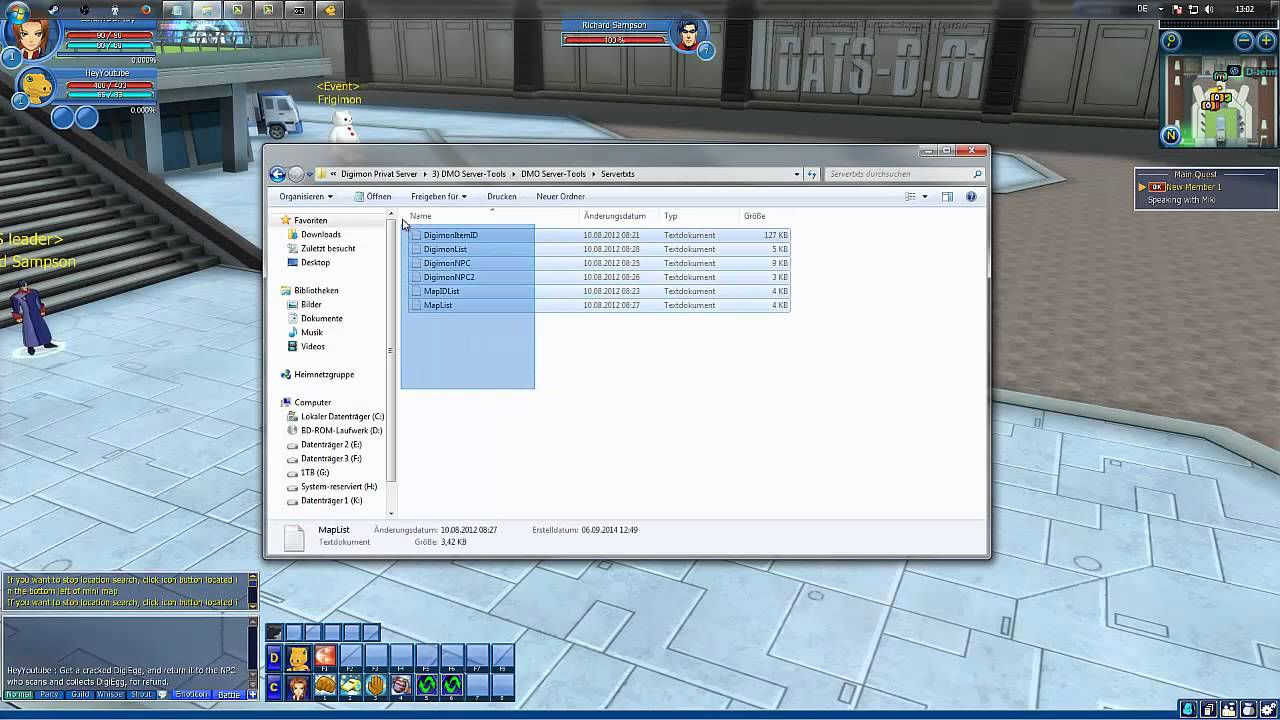Open the Organisieren dropdown menu
Screen dimensions: 1280x720
(306, 197)
